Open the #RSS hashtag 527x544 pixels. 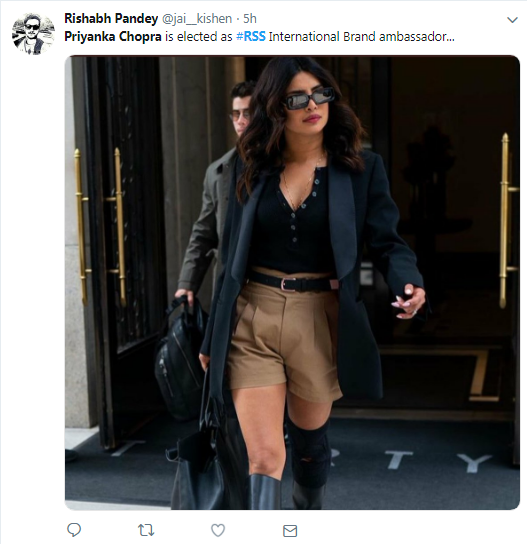[250, 36]
